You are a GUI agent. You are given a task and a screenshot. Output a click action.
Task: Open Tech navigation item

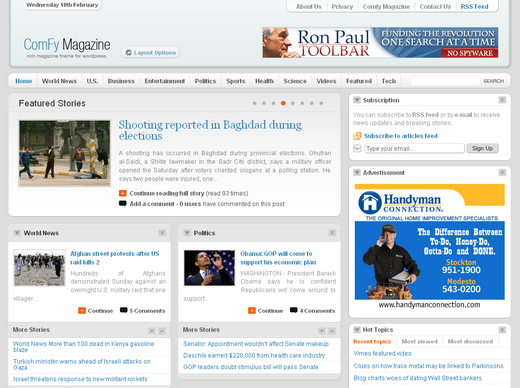coord(389,81)
